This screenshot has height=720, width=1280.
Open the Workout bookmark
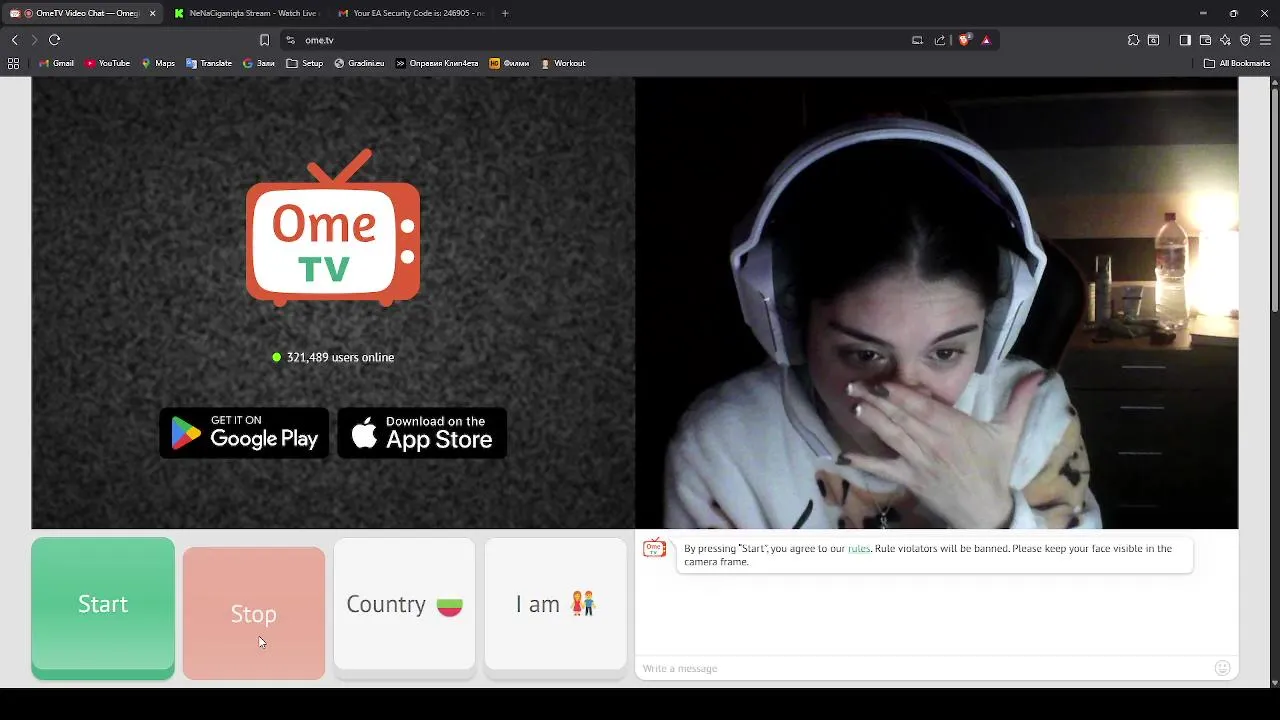[x=563, y=63]
